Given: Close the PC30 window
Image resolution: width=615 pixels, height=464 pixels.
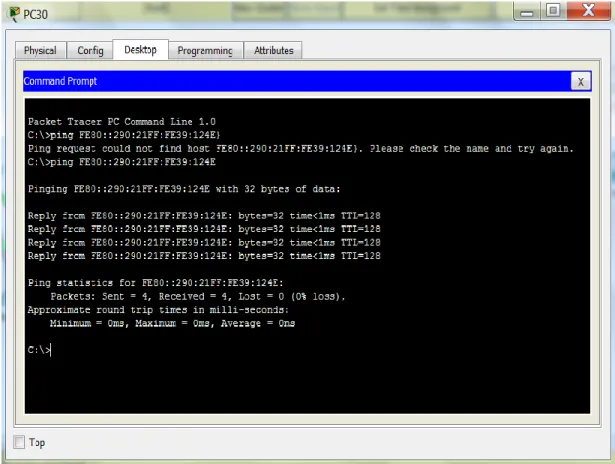Looking at the screenshot, I should click(588, 11).
